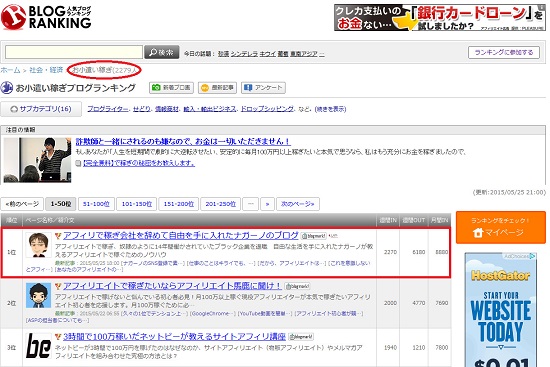
Task: Open the ellipsis more-pages button
Action: (250, 204)
